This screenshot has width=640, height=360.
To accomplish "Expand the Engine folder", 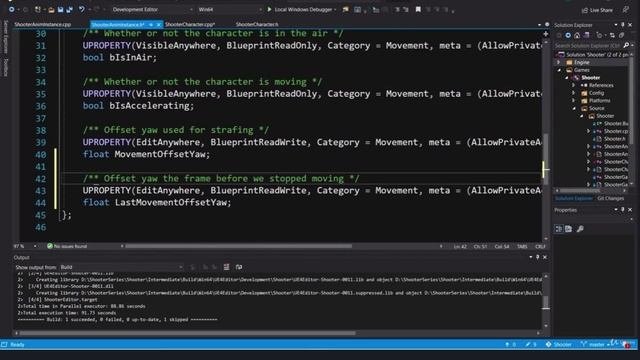I will tap(559, 62).
